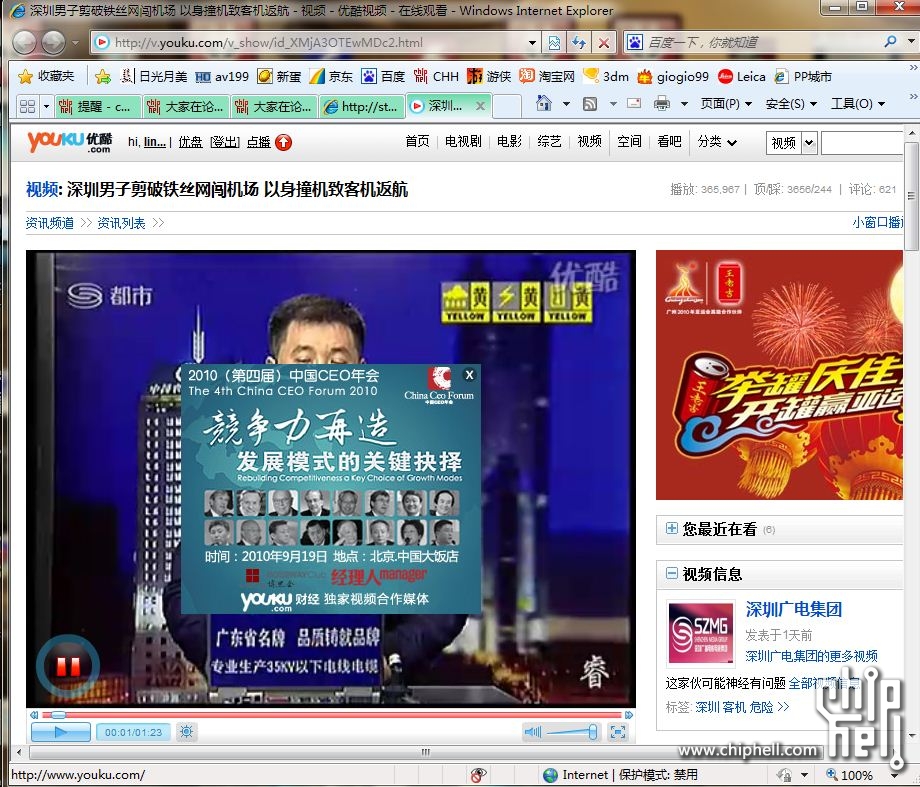Image resolution: width=920 pixels, height=787 pixels.
Task: Click the red upload arrow icon next to 点播
Action: (x=283, y=142)
